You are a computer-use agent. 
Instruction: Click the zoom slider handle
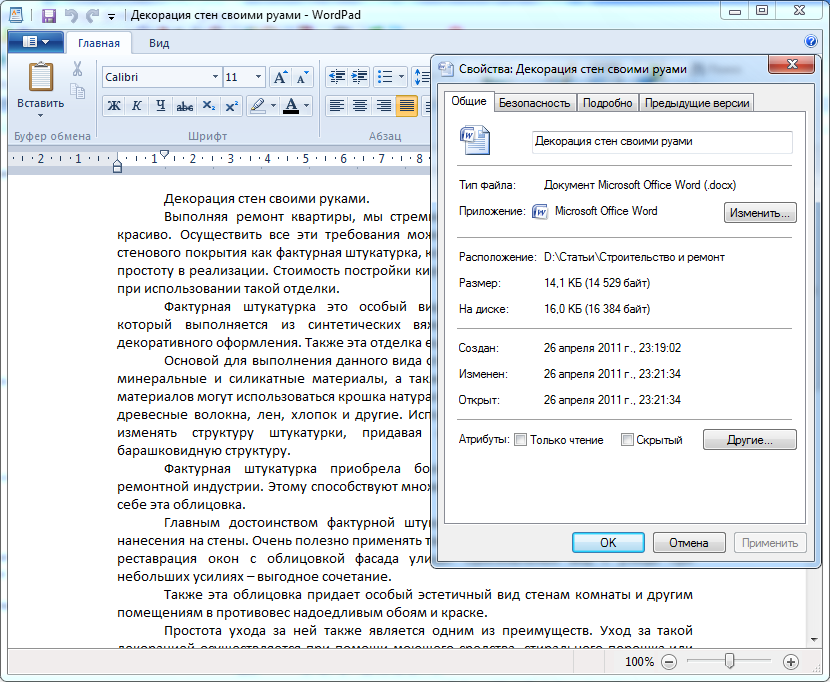pyautogui.click(x=730, y=661)
